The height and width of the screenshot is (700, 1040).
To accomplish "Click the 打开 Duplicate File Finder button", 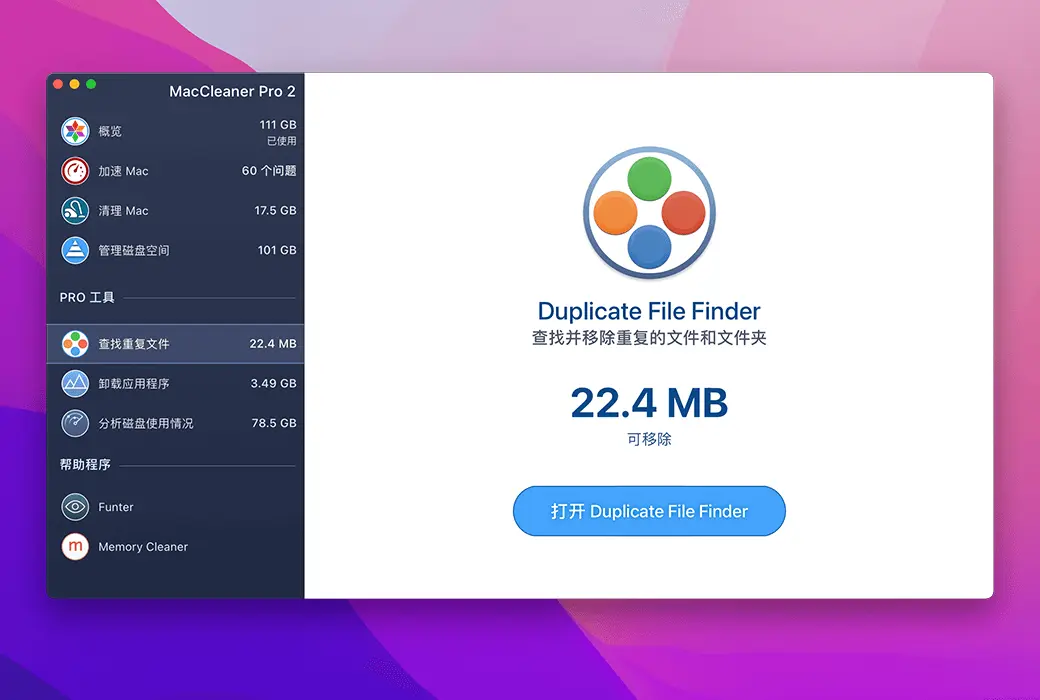I will pos(649,511).
